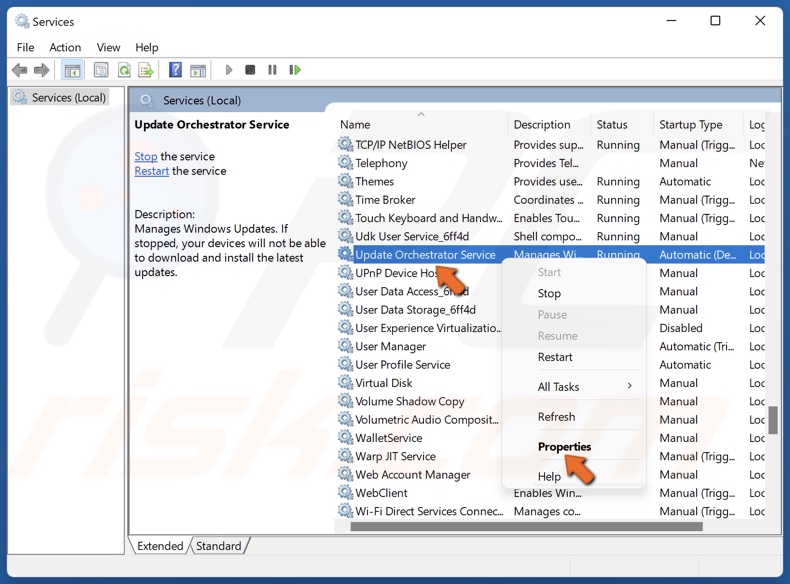Image resolution: width=790 pixels, height=584 pixels.
Task: Switch to the Standard tab
Action: pos(219,546)
